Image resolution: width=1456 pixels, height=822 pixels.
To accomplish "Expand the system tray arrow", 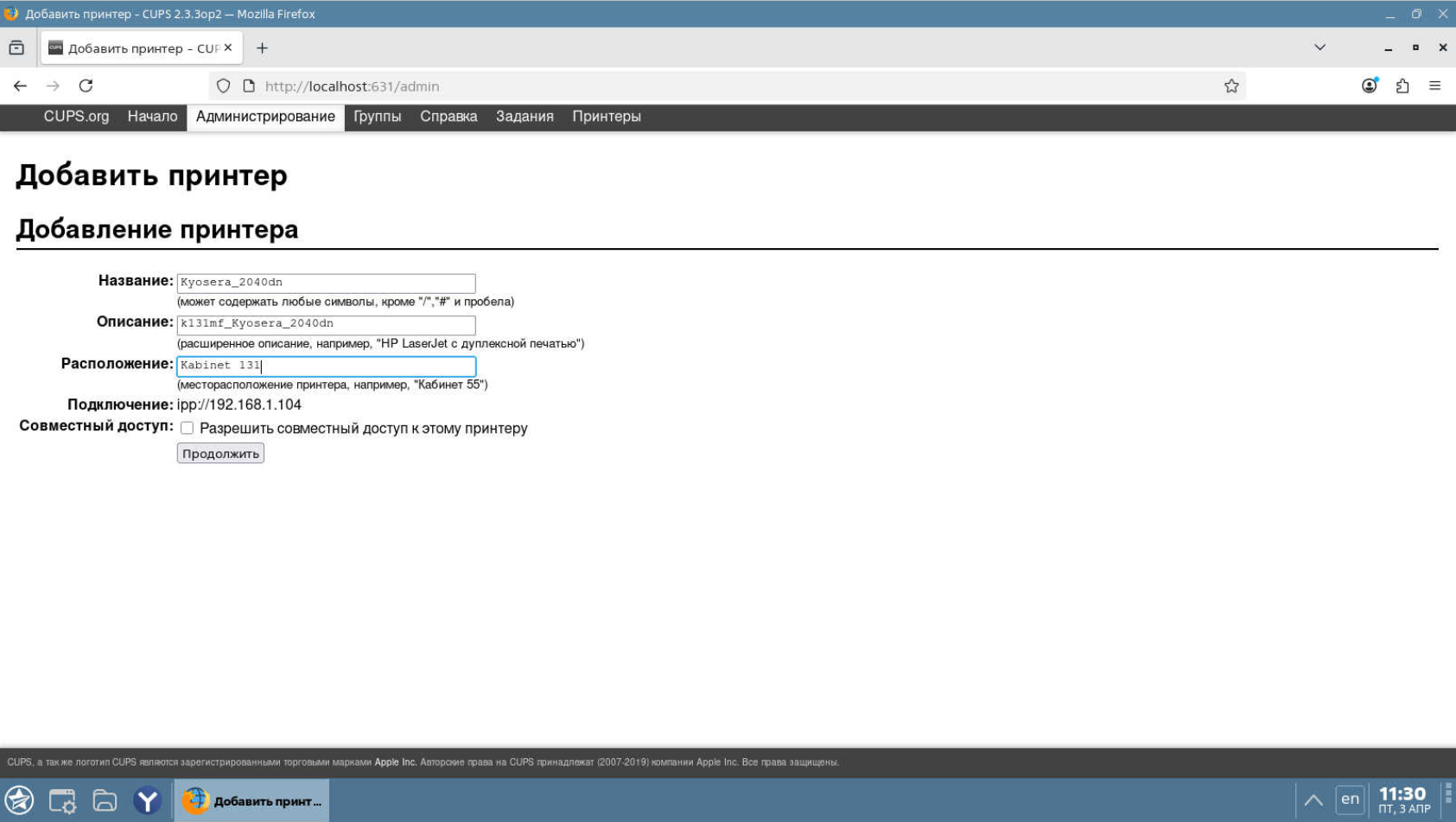I will 1313,800.
